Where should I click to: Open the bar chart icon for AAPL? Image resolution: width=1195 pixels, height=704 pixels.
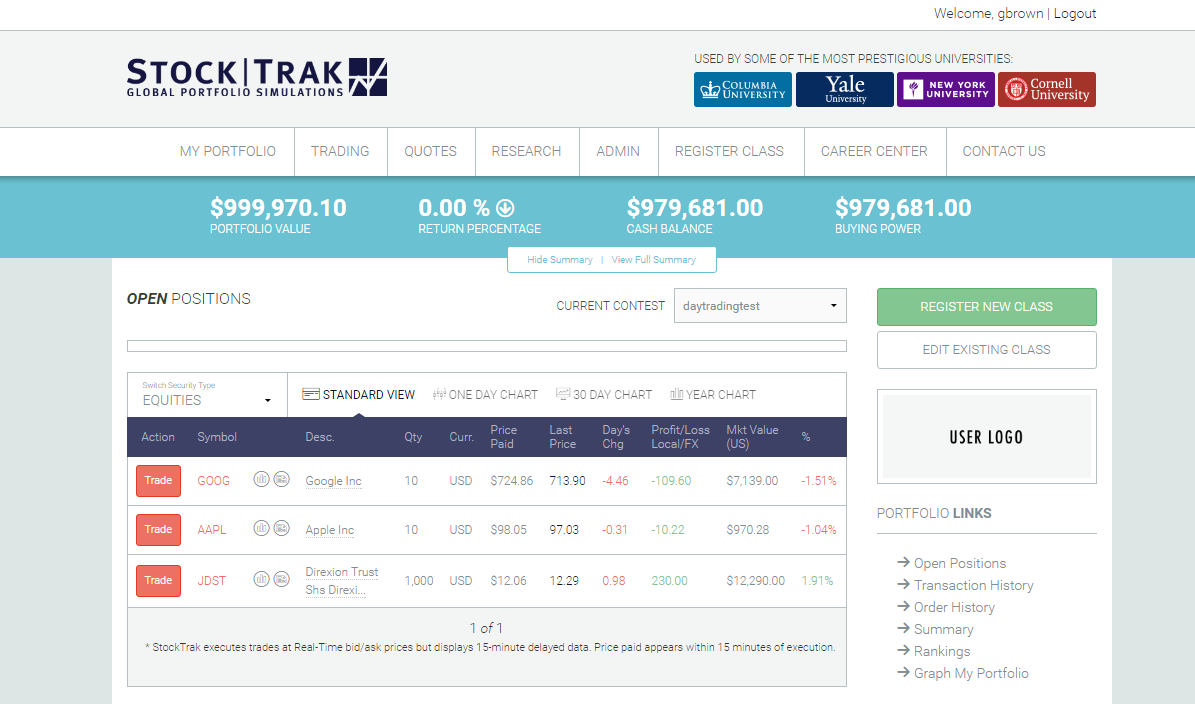click(x=261, y=528)
